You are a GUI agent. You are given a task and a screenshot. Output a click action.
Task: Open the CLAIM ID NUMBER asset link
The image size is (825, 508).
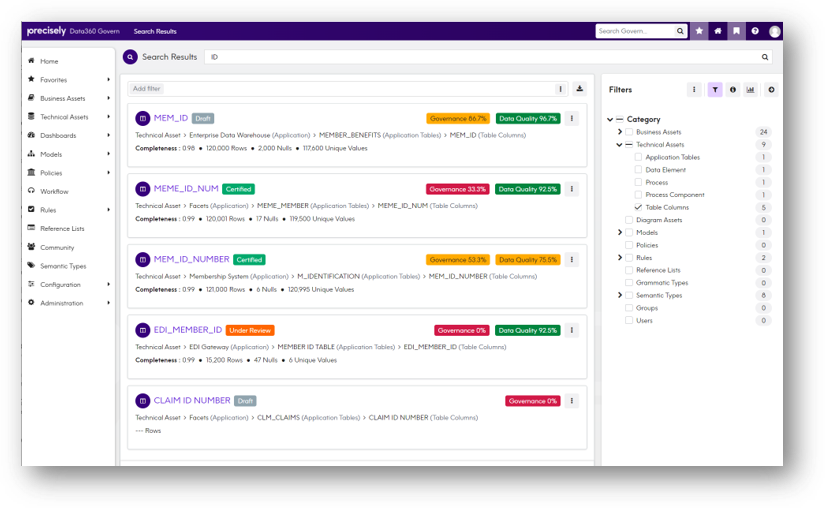click(192, 401)
